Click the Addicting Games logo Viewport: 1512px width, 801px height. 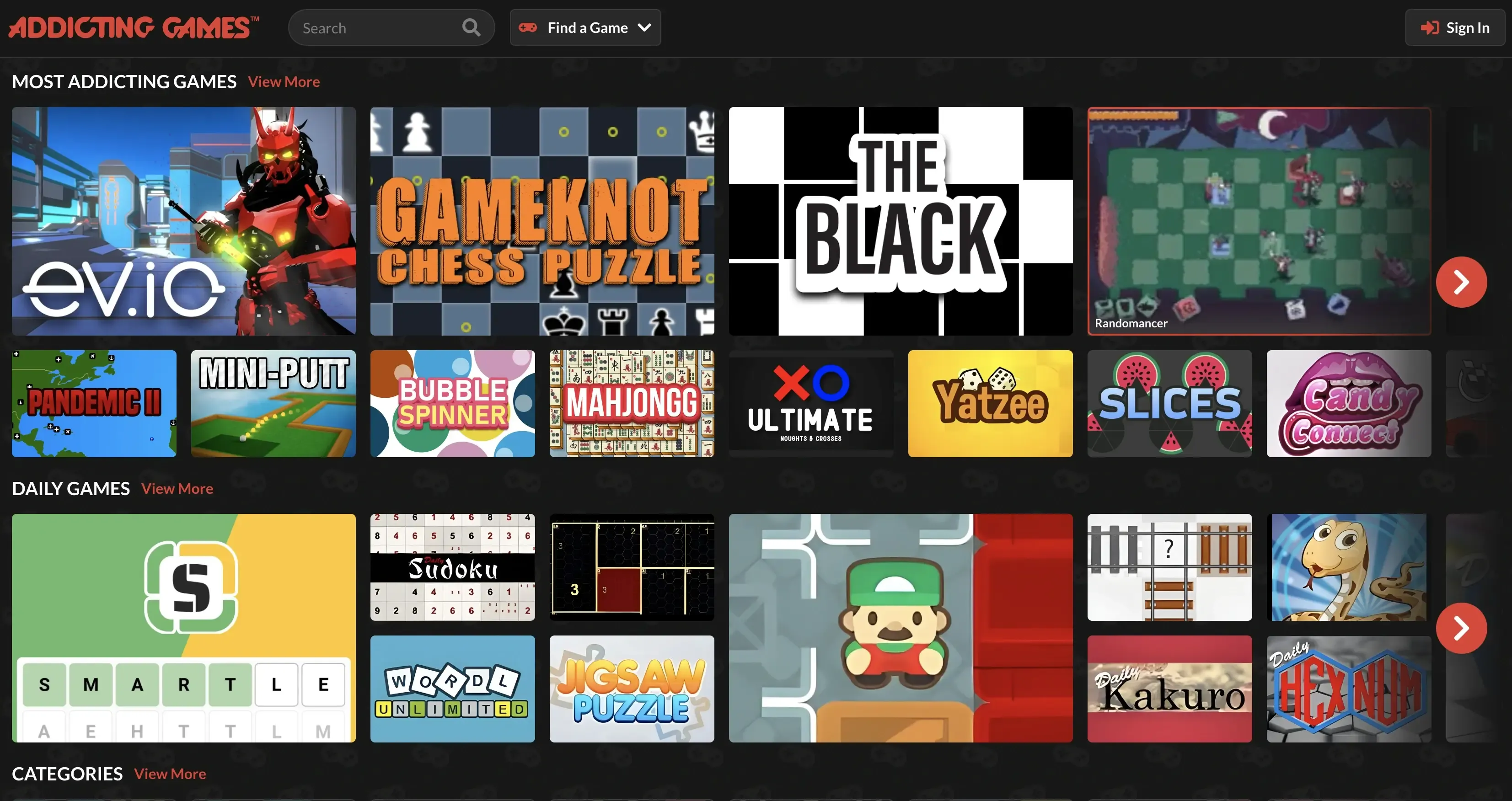tap(134, 27)
